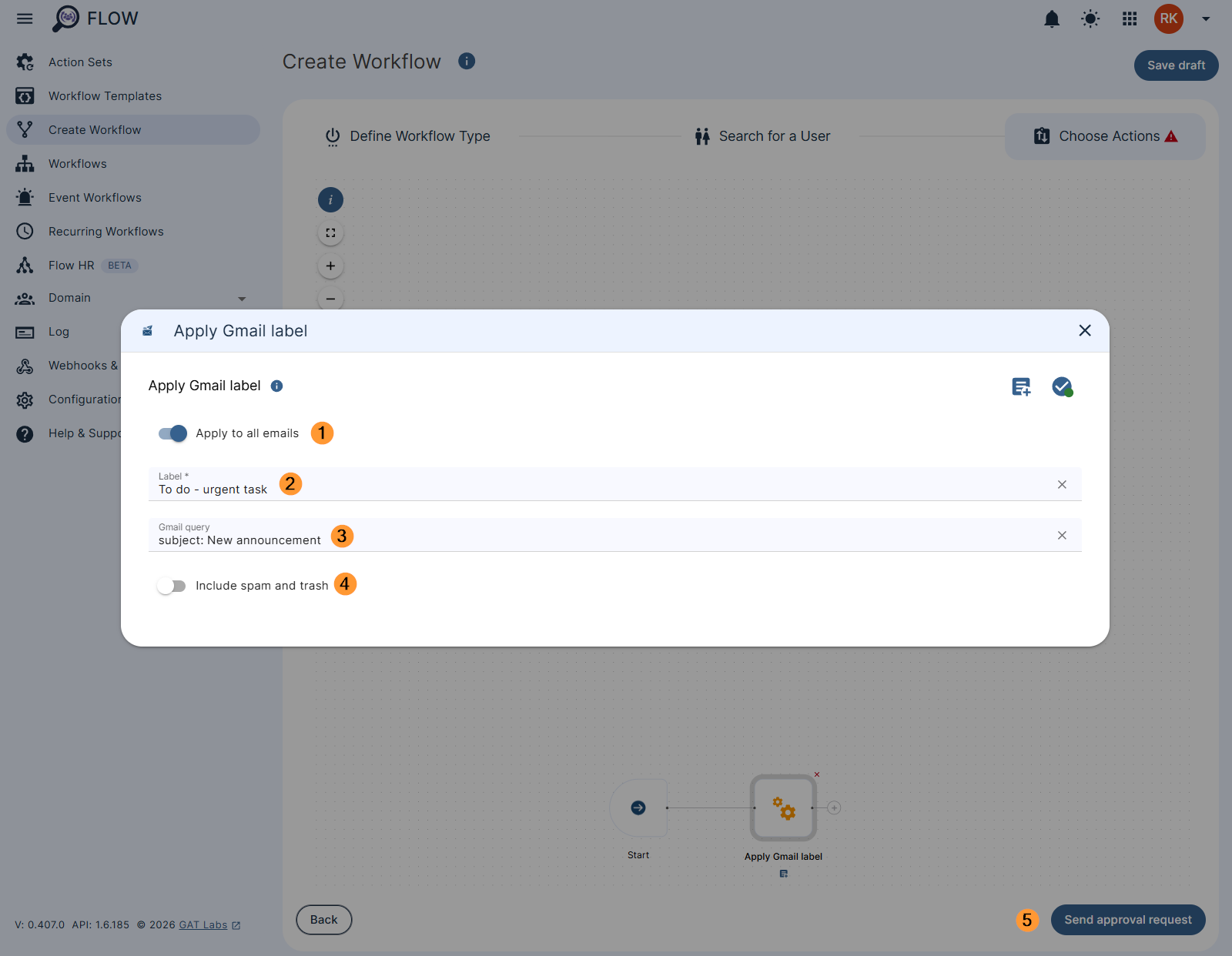This screenshot has width=1232, height=956.
Task: Clear the Gmail query field with the X
Action: [x=1062, y=535]
